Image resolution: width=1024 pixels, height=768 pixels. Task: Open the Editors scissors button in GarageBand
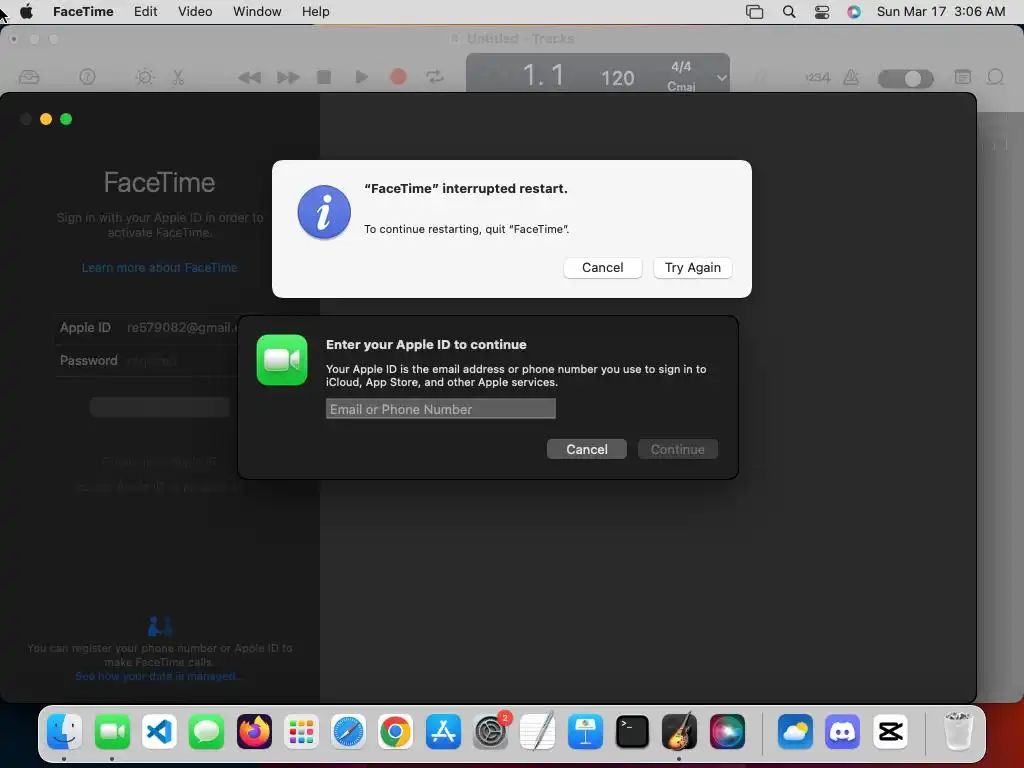[x=178, y=77]
